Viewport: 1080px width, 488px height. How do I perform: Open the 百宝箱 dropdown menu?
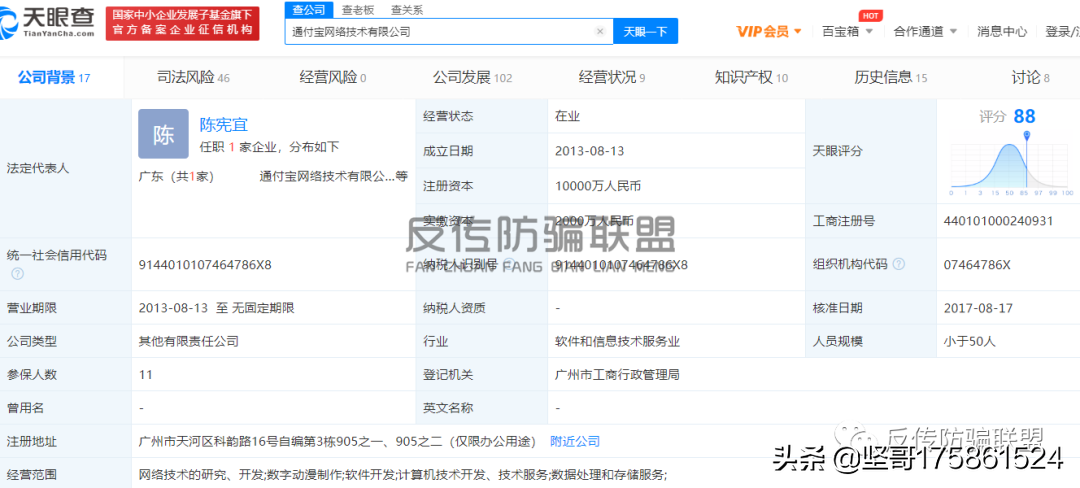pyautogui.click(x=847, y=31)
